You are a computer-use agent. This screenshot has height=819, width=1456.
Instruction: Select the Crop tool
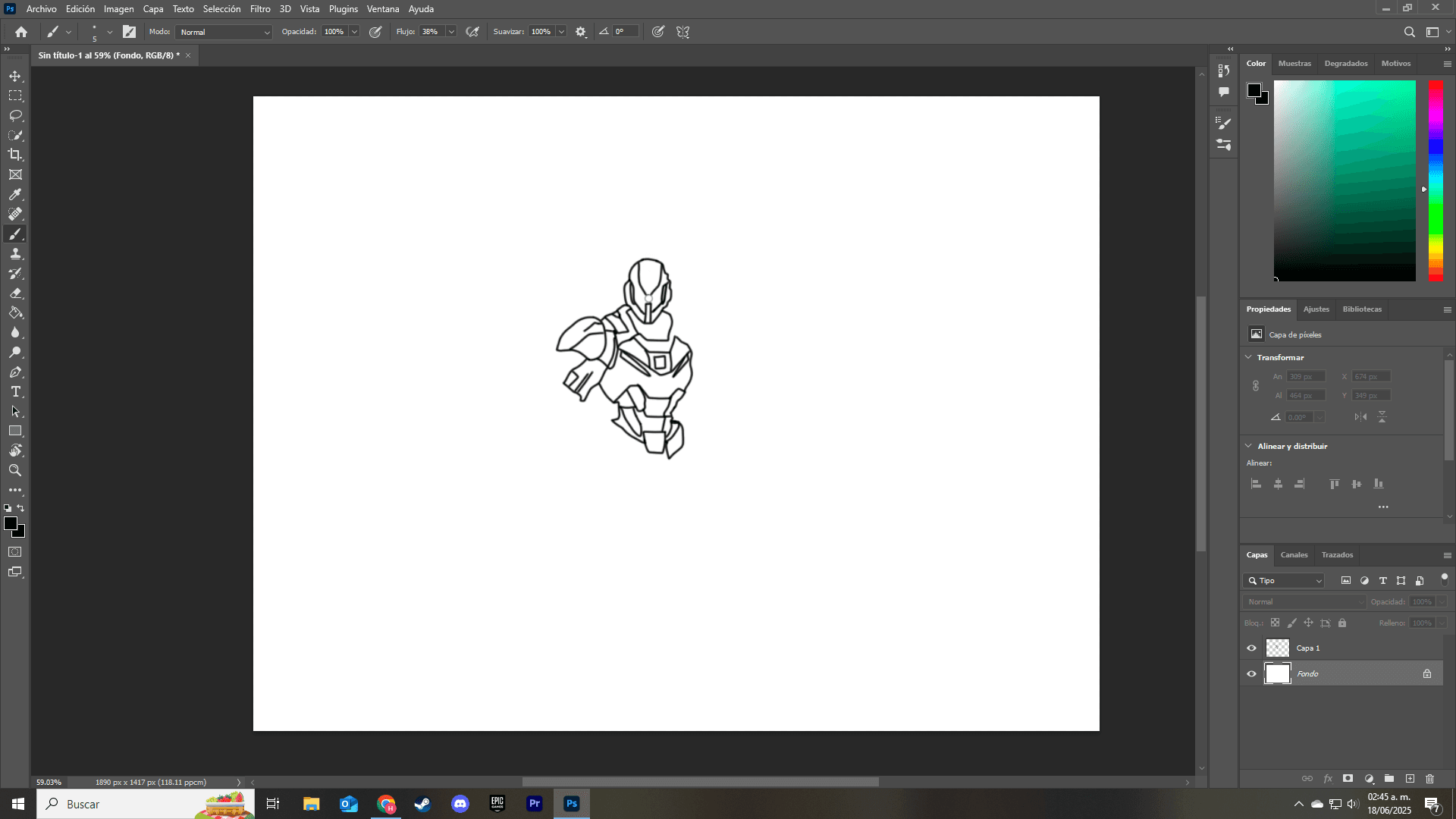[15, 155]
